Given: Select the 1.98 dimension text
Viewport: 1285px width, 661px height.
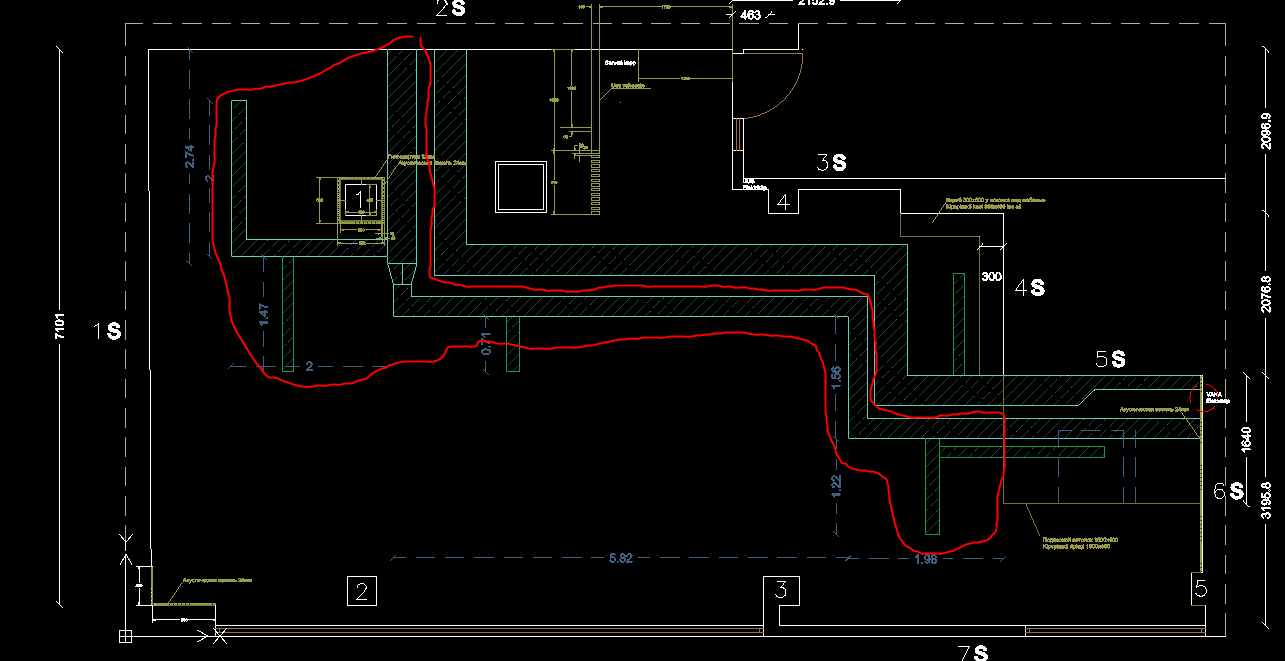Looking at the screenshot, I should tap(925, 559).
